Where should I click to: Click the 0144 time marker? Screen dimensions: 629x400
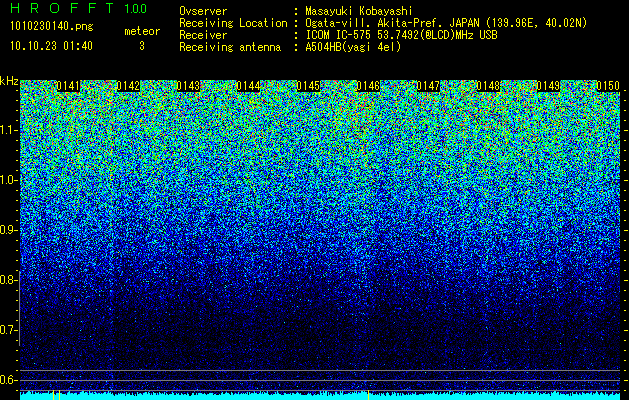point(248,86)
